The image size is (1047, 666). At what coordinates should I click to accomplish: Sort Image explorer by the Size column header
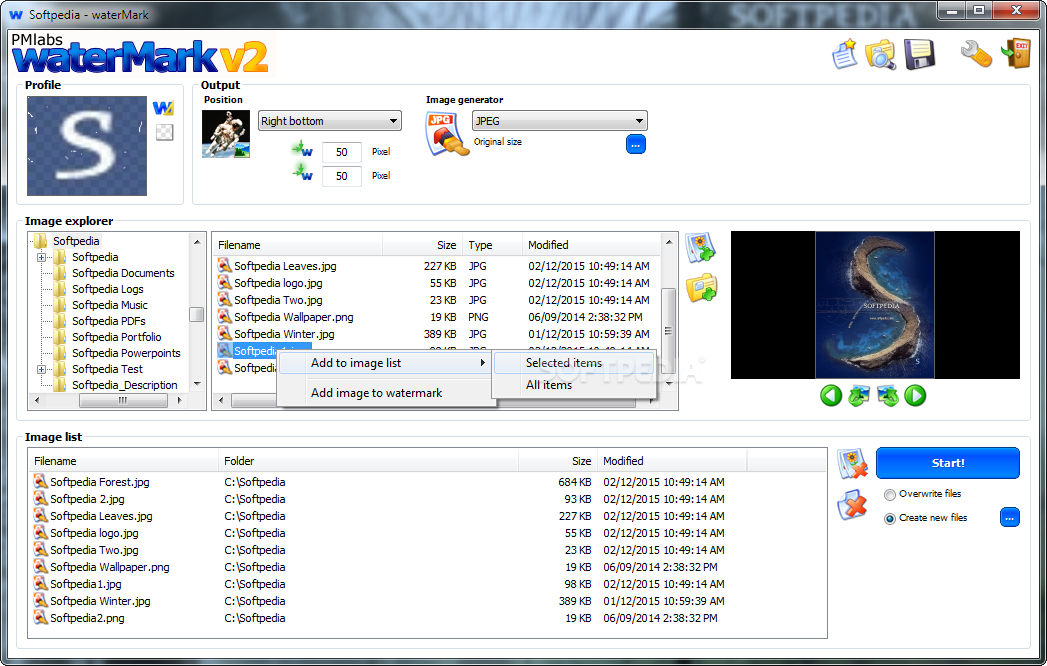point(422,245)
